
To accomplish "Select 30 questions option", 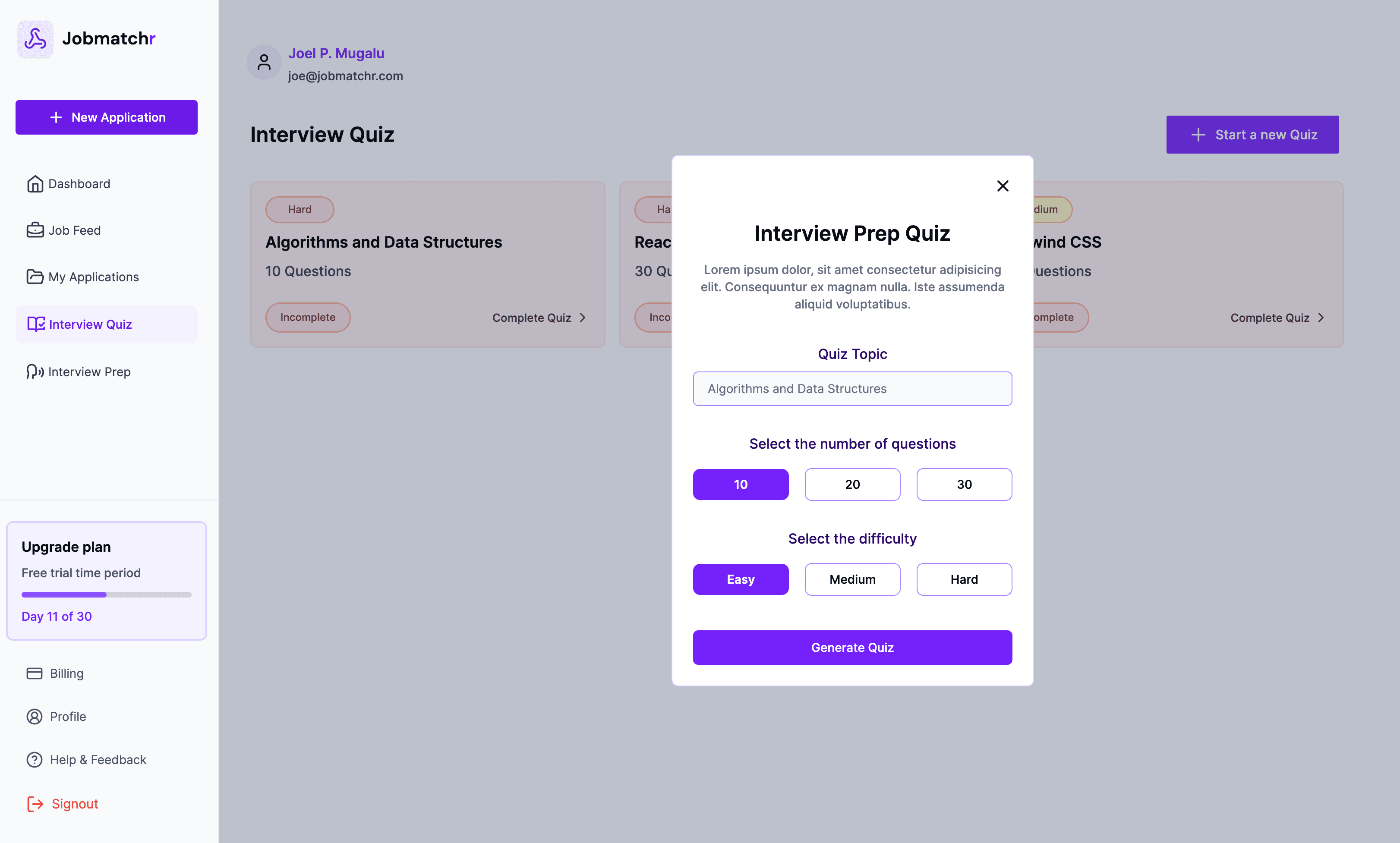I will click(964, 484).
